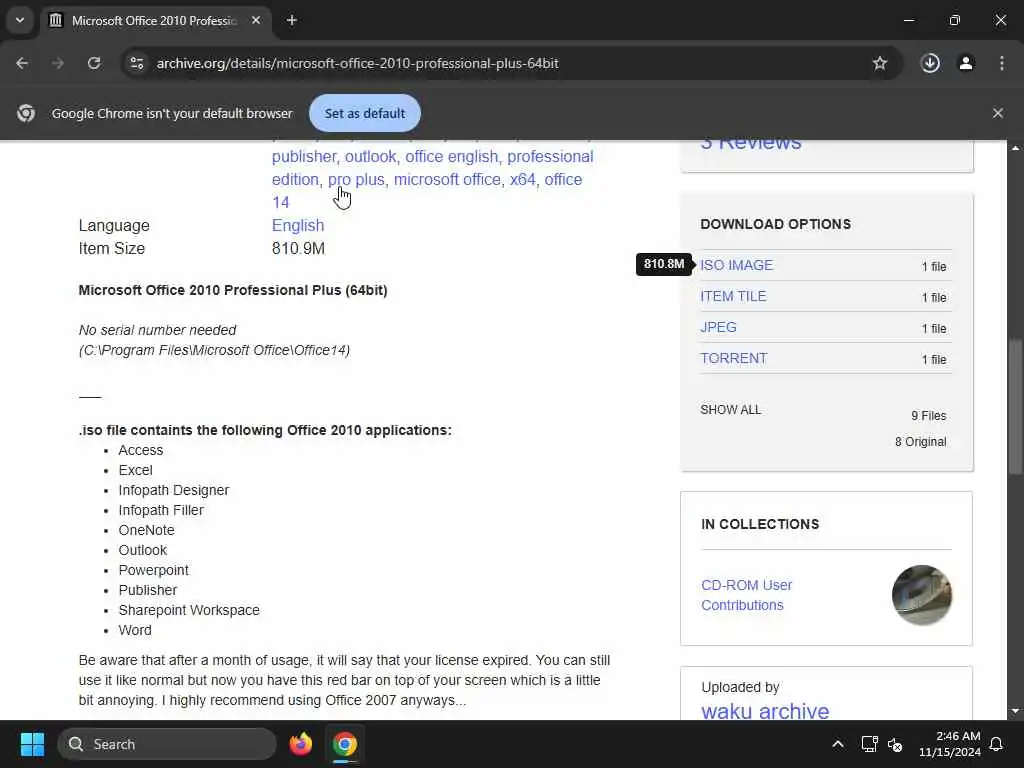The height and width of the screenshot is (768, 1024).
Task: Click the taskbar Search box
Action: tap(167, 744)
